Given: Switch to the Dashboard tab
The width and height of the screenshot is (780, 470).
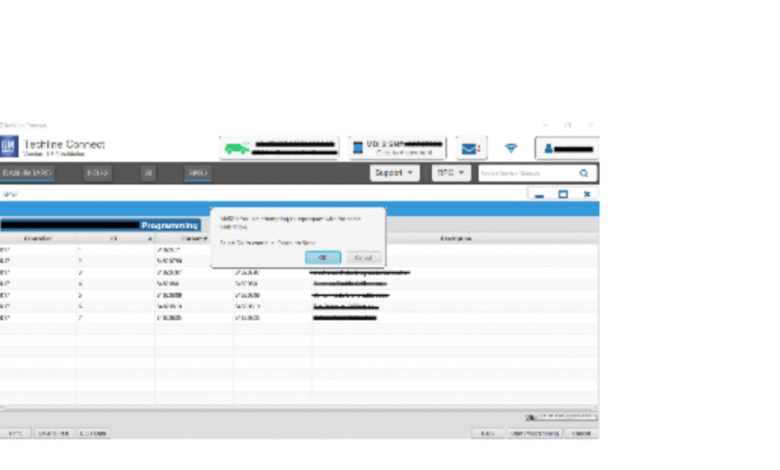Looking at the screenshot, I should click(x=27, y=173).
